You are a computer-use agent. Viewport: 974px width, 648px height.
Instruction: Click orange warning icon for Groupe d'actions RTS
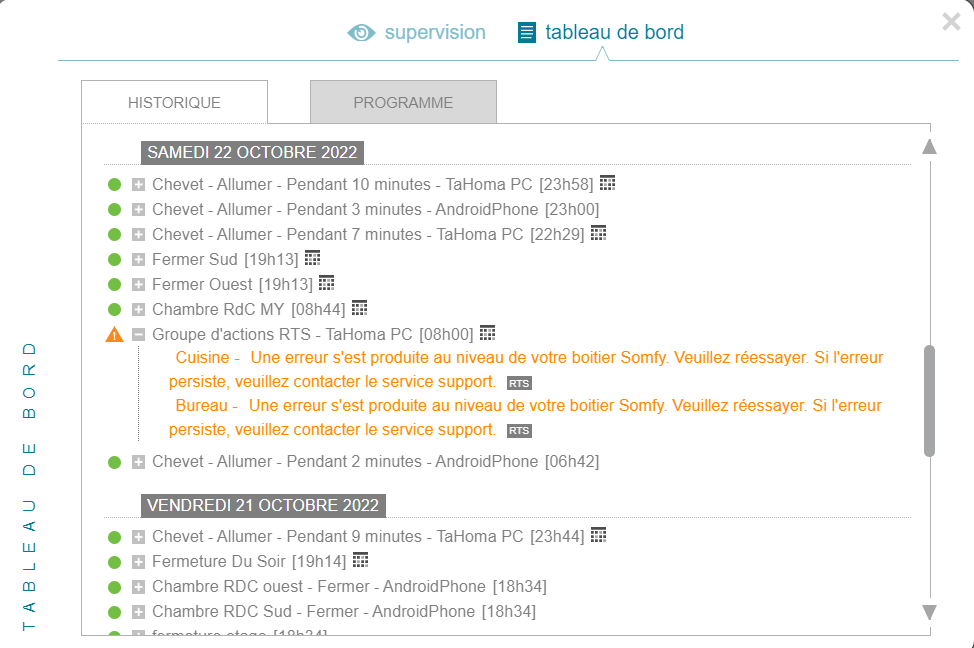(x=114, y=334)
